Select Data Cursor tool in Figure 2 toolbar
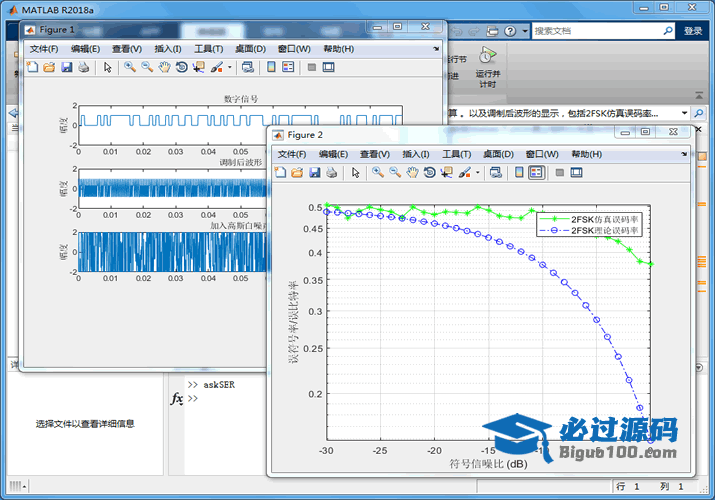Image resolution: width=715 pixels, height=500 pixels. 447,173
